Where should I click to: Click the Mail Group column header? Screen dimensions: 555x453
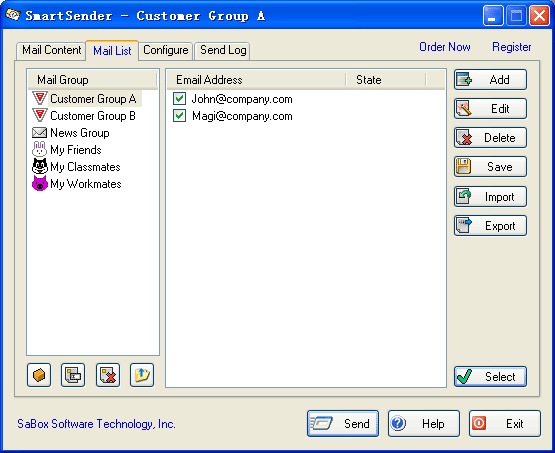click(93, 80)
